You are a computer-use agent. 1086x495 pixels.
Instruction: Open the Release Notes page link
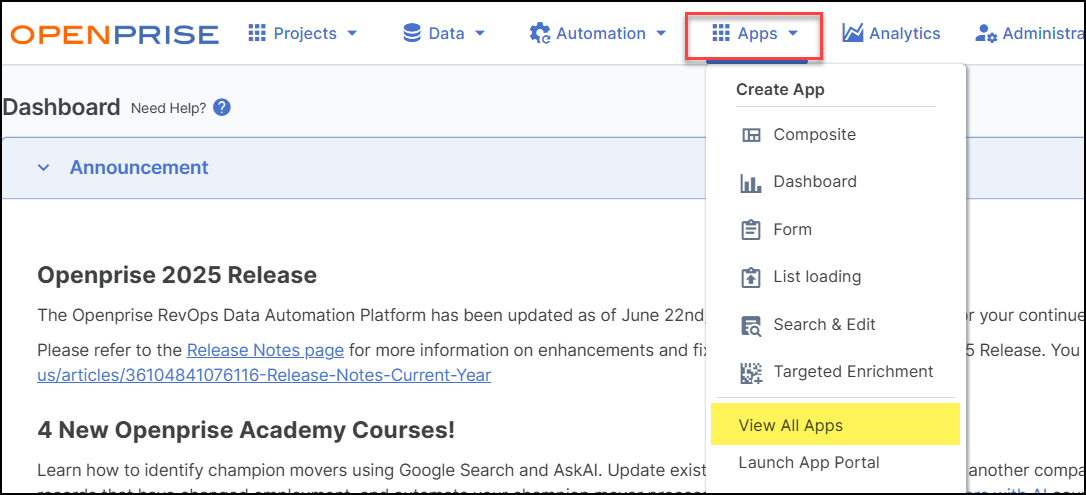[265, 350]
